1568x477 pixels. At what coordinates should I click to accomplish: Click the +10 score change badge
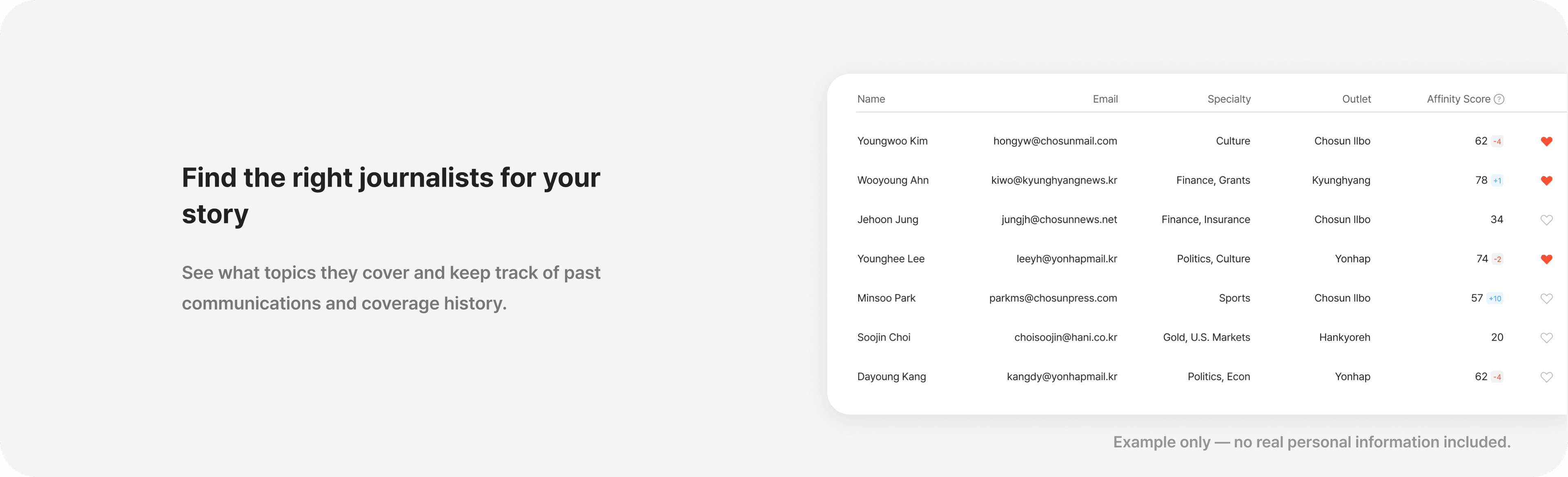point(1495,299)
